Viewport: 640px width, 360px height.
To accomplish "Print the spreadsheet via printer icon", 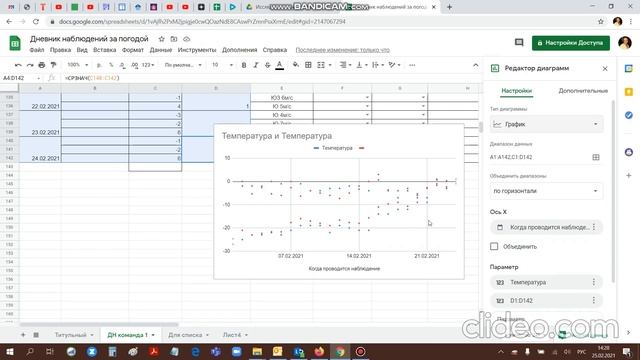I will 42,65.
